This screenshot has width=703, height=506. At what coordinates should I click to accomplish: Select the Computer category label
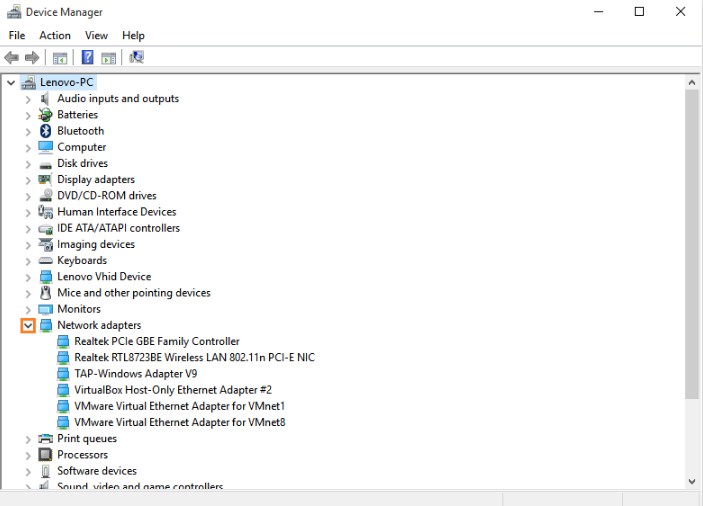81,147
